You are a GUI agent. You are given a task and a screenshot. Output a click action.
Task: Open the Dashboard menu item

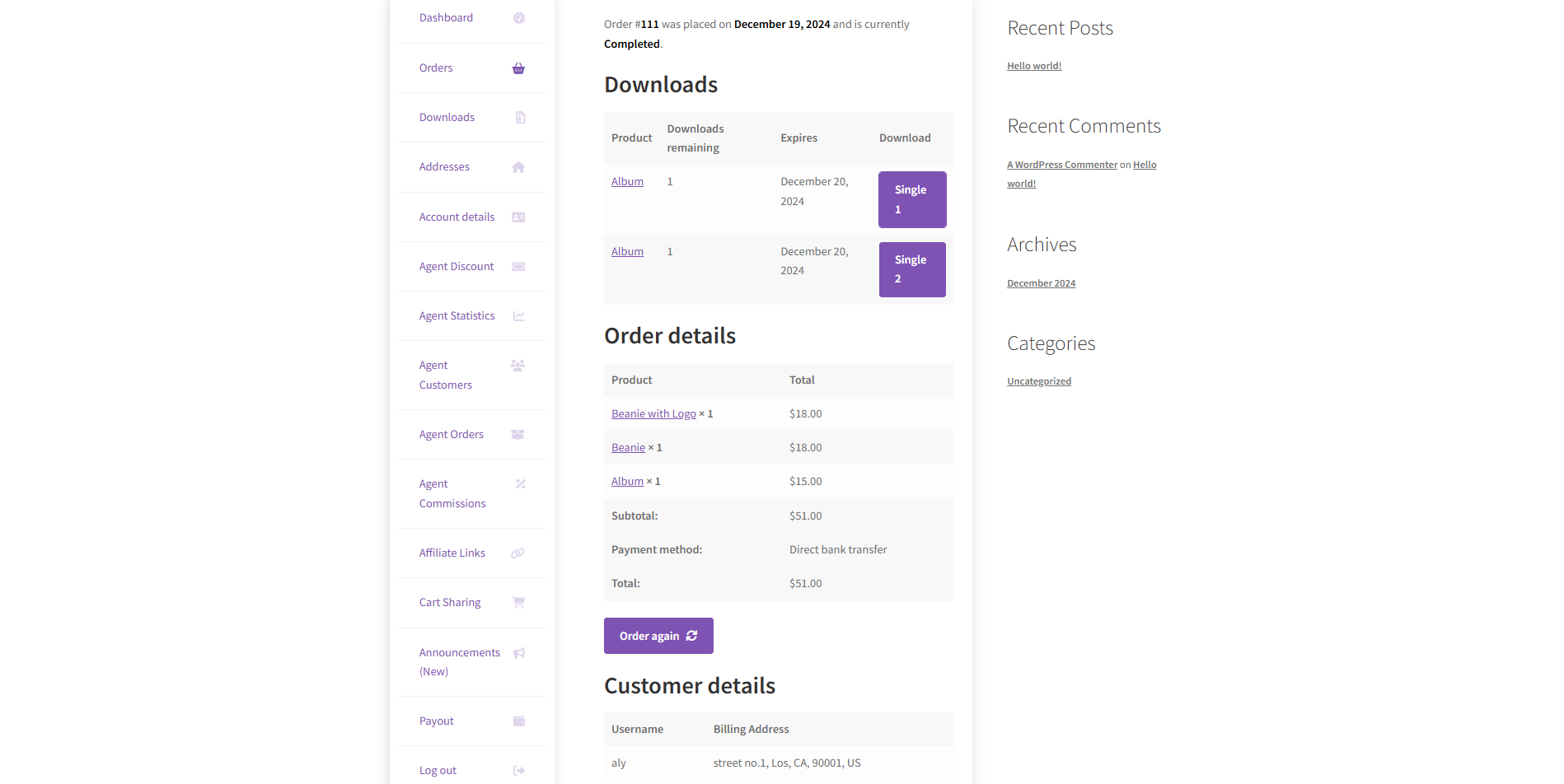coord(446,18)
